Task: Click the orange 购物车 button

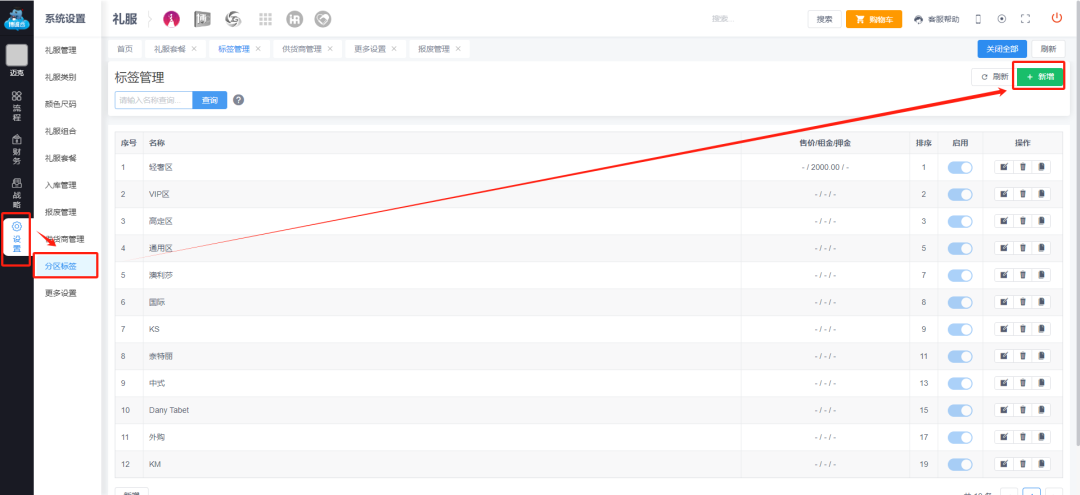Action: pyautogui.click(x=873, y=19)
